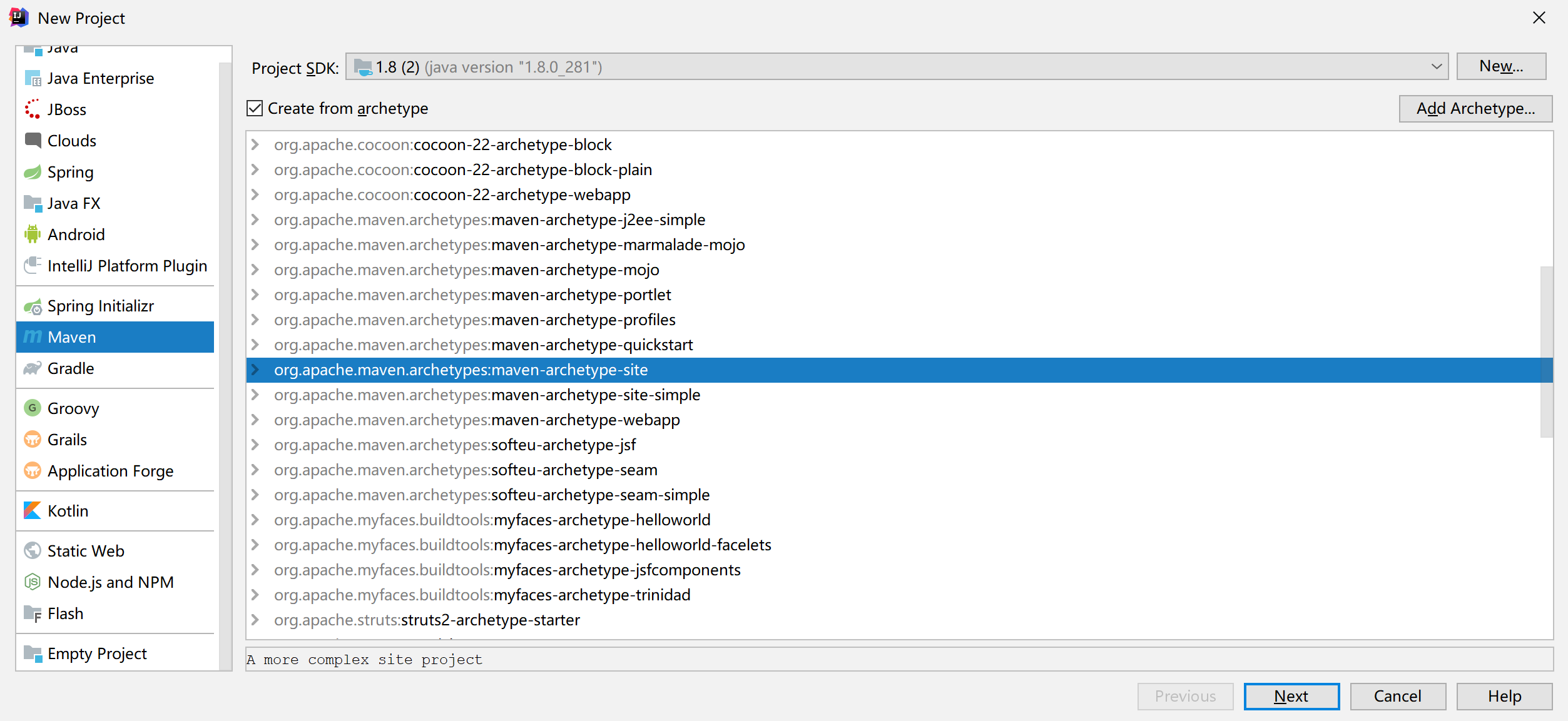Expand maven-archetype-j2ee-simple node

255,219
